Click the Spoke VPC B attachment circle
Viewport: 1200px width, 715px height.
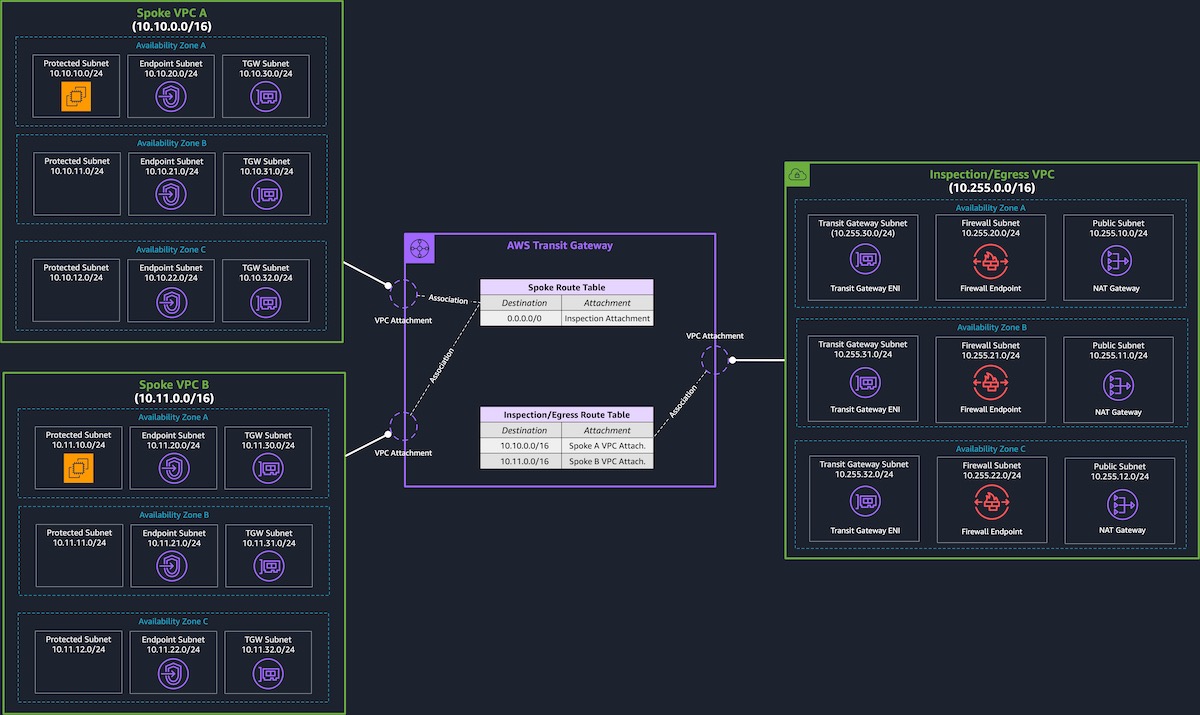(x=404, y=427)
